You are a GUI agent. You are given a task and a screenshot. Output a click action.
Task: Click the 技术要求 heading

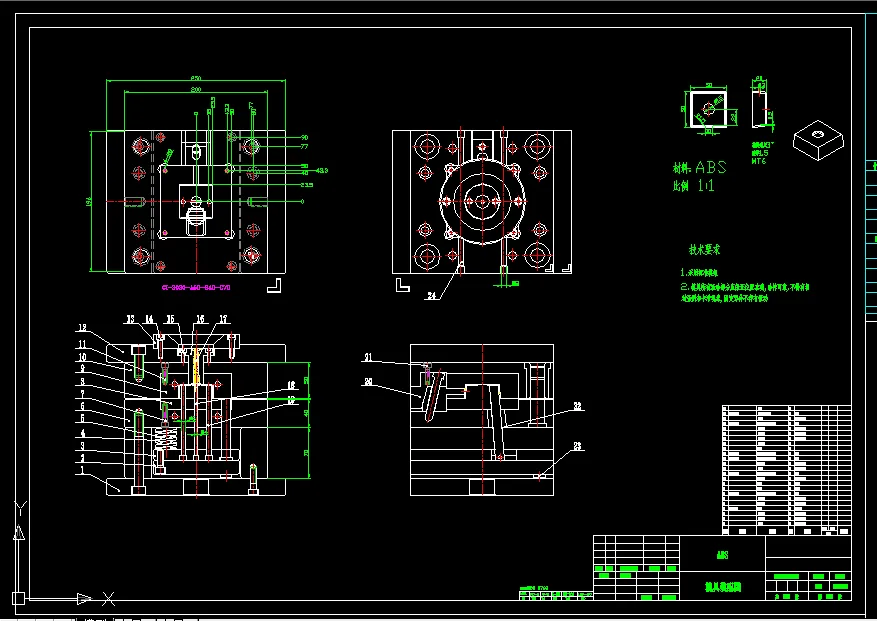tap(704, 250)
